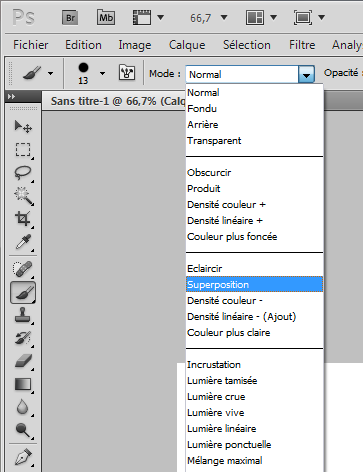Choose Densité couleur - blend mode
363x472 pixels.
coord(255,300)
